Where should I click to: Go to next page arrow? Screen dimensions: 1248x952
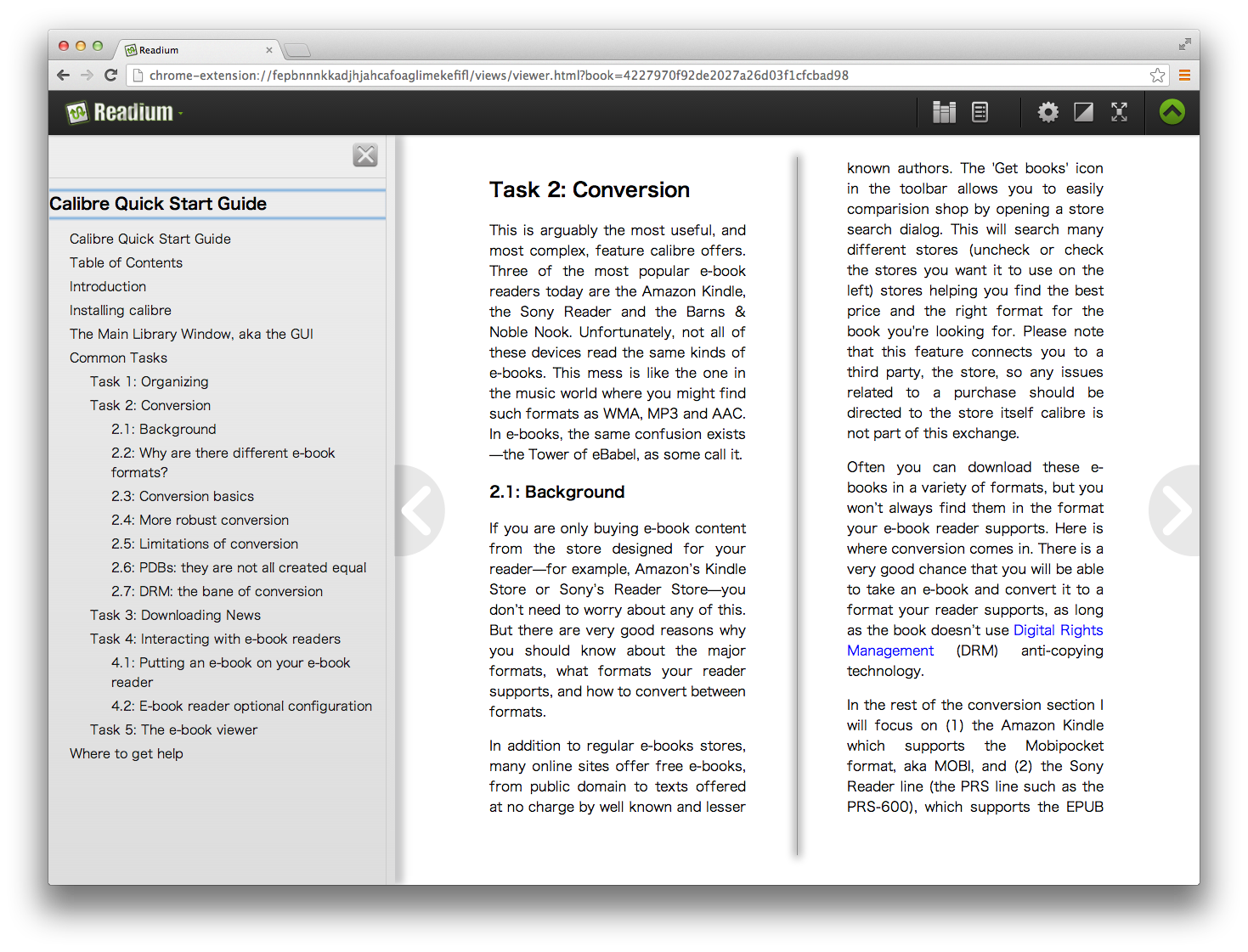click(x=1175, y=510)
